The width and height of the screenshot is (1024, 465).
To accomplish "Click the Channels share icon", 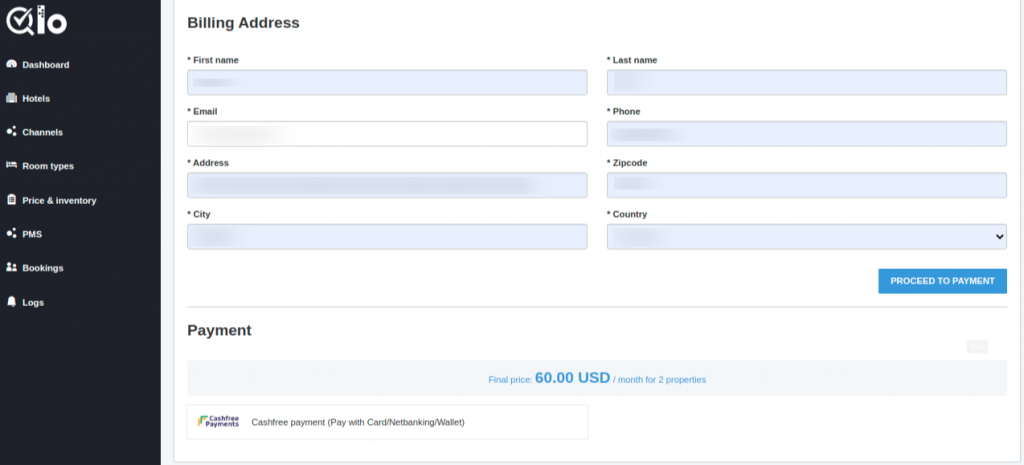I will [x=11, y=131].
